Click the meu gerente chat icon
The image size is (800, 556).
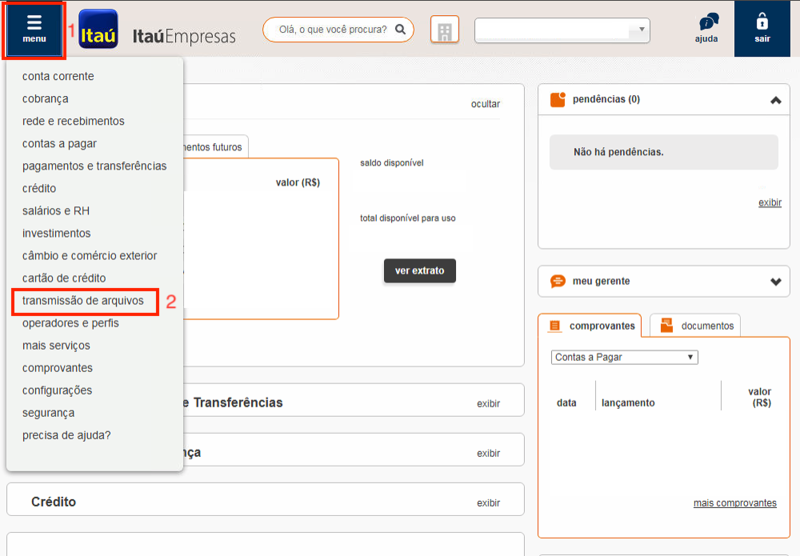pos(558,281)
